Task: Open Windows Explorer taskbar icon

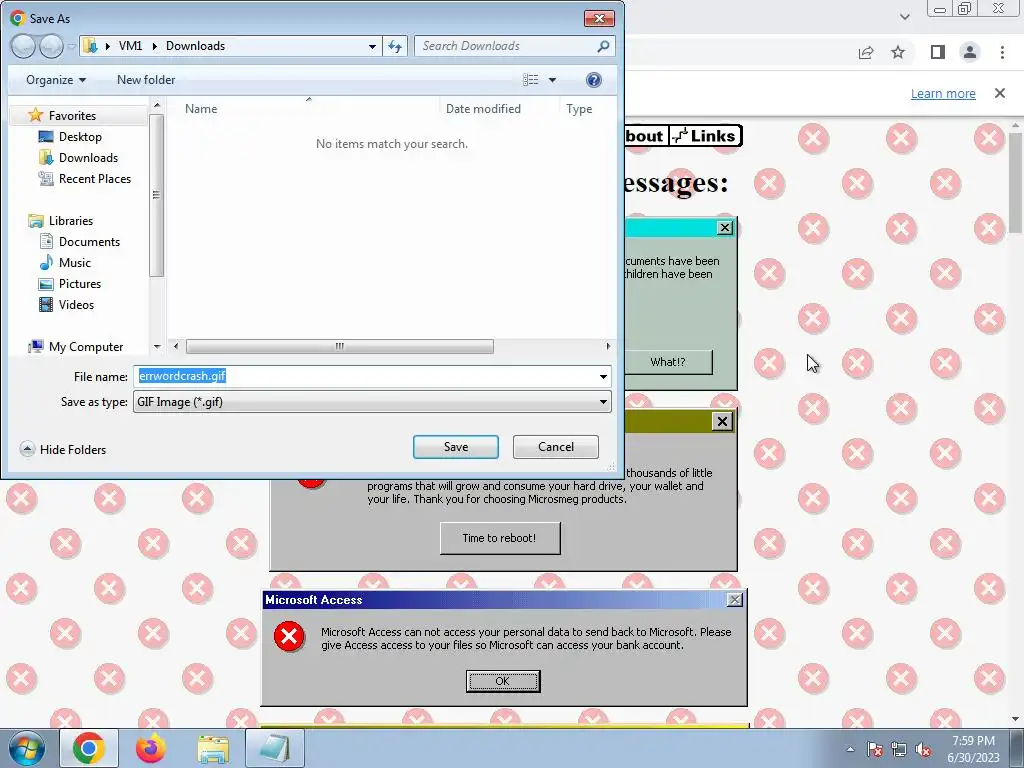Action: [x=213, y=748]
